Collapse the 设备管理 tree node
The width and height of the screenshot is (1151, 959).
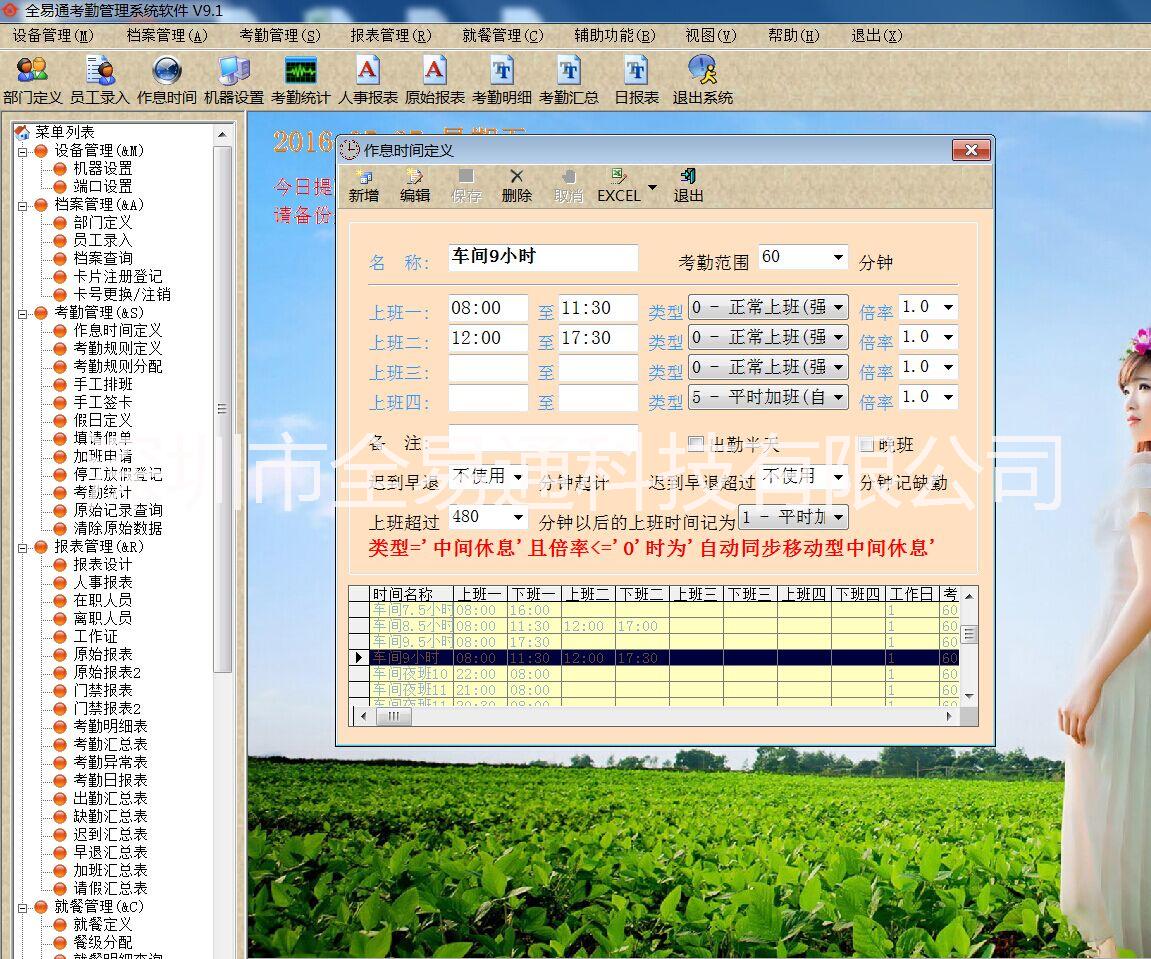pyautogui.click(x=23, y=151)
